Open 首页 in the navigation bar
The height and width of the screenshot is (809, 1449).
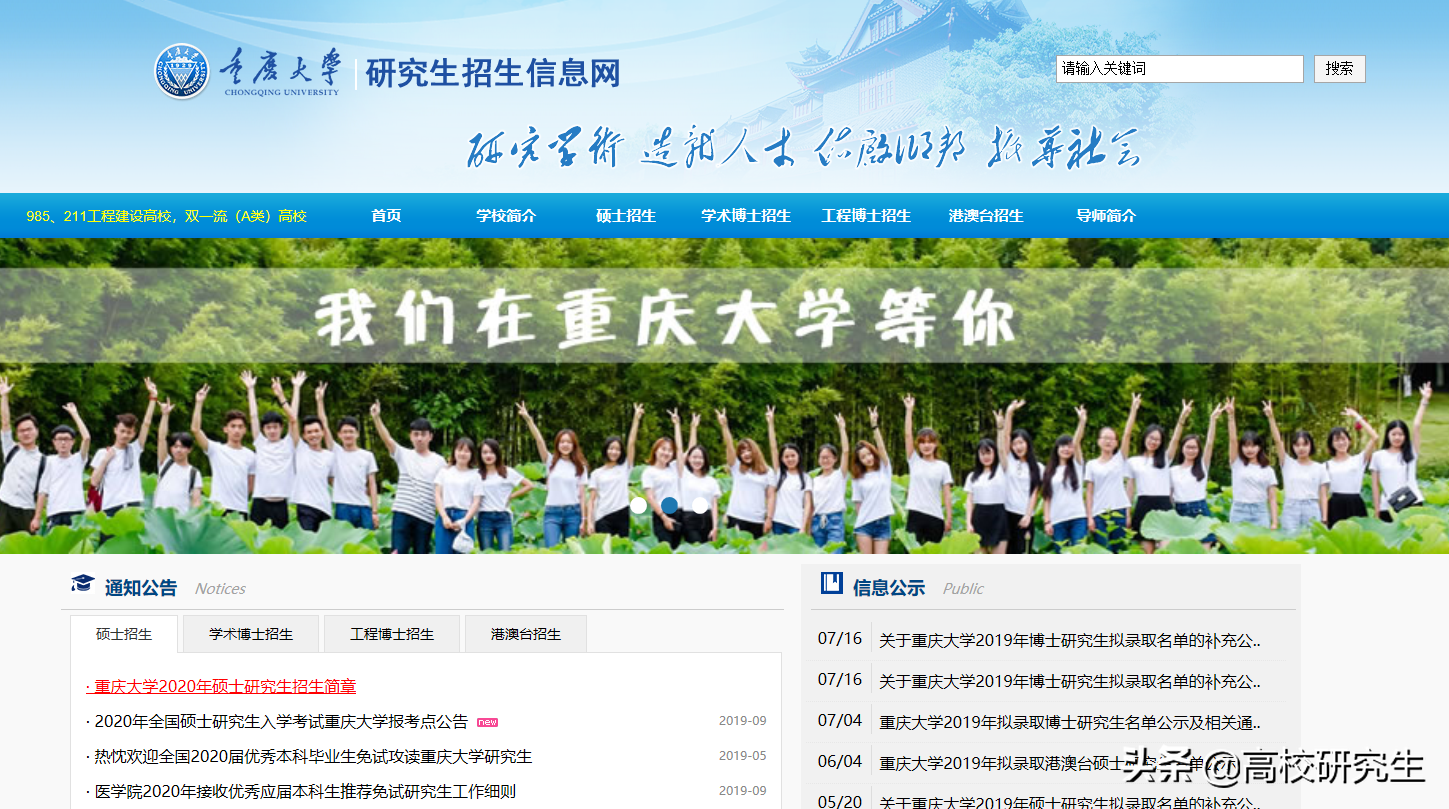click(386, 216)
